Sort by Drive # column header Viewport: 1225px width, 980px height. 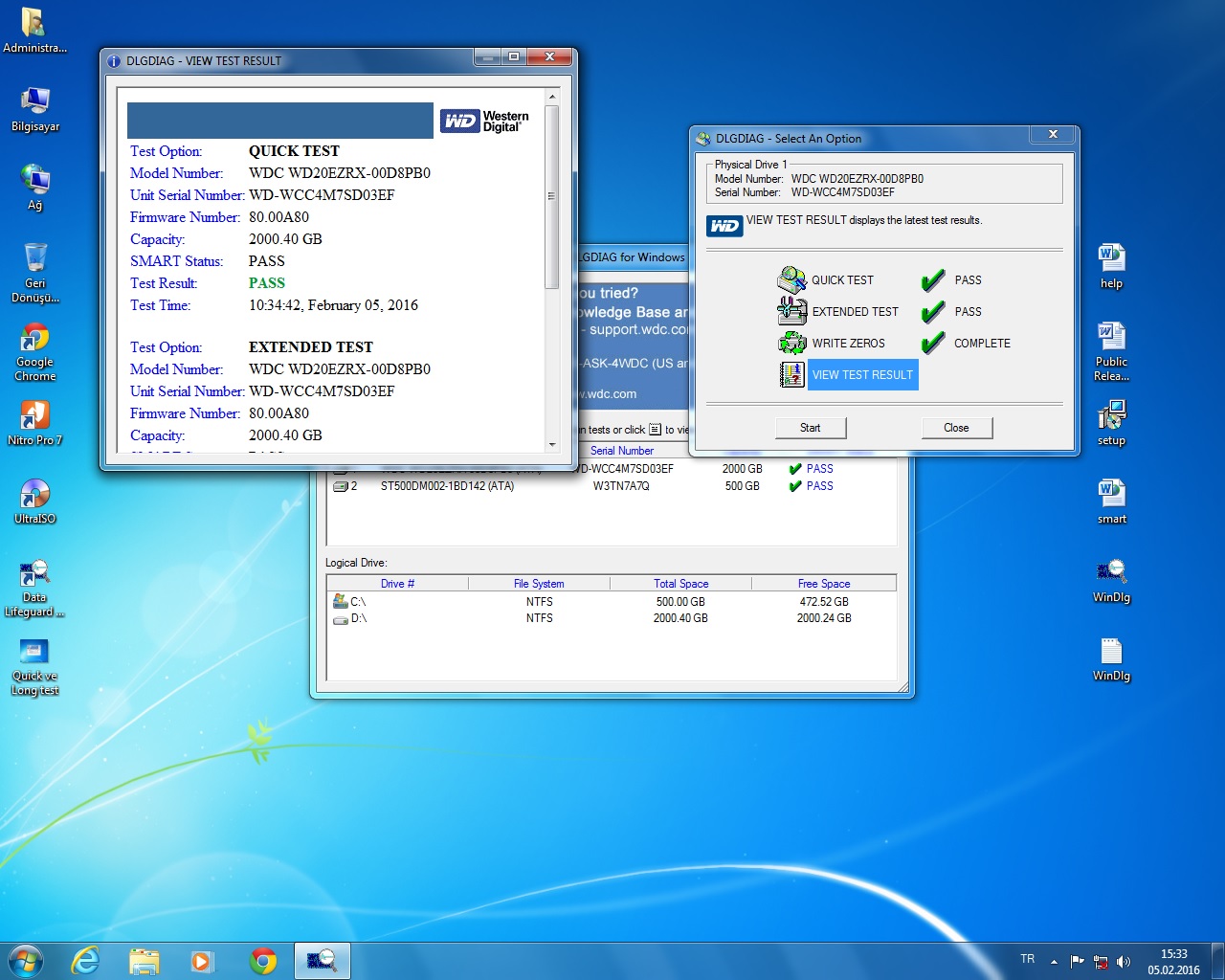tap(397, 584)
